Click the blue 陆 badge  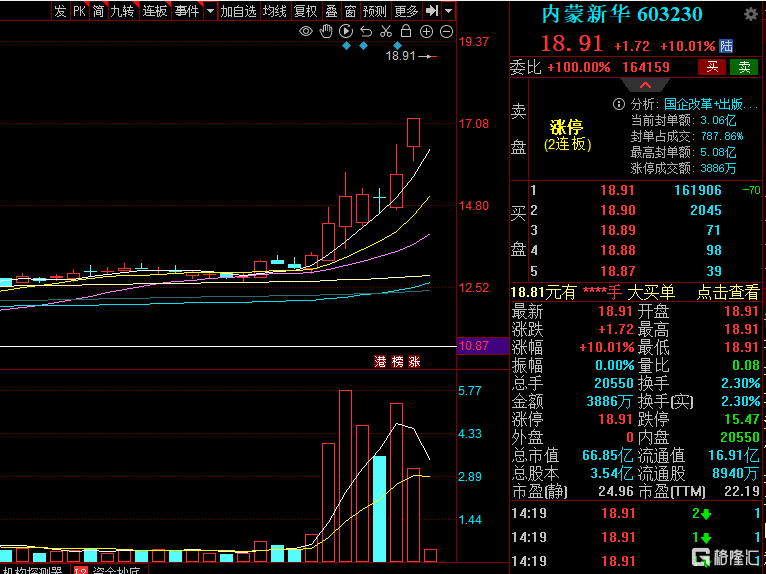(726, 46)
